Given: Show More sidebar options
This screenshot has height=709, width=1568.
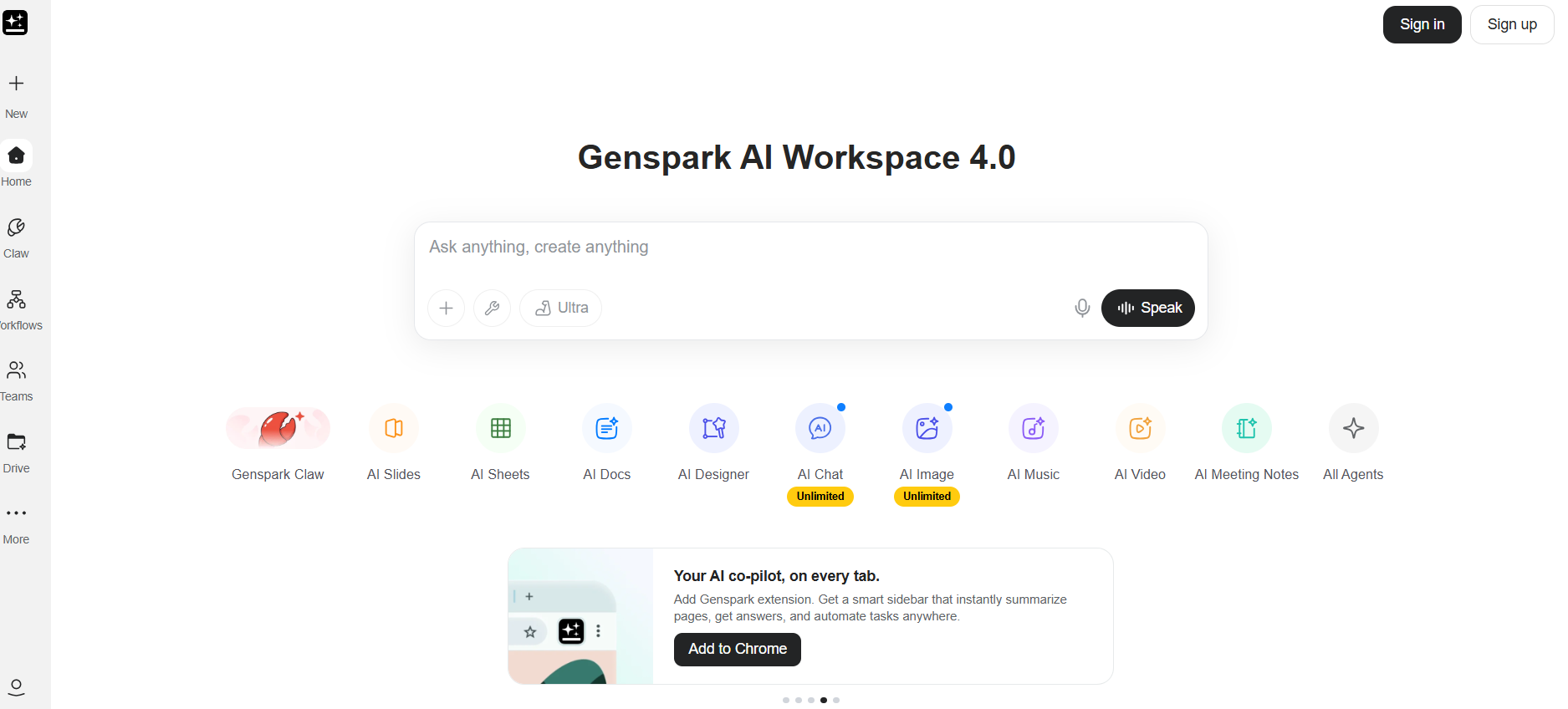Looking at the screenshot, I should click(x=16, y=525).
